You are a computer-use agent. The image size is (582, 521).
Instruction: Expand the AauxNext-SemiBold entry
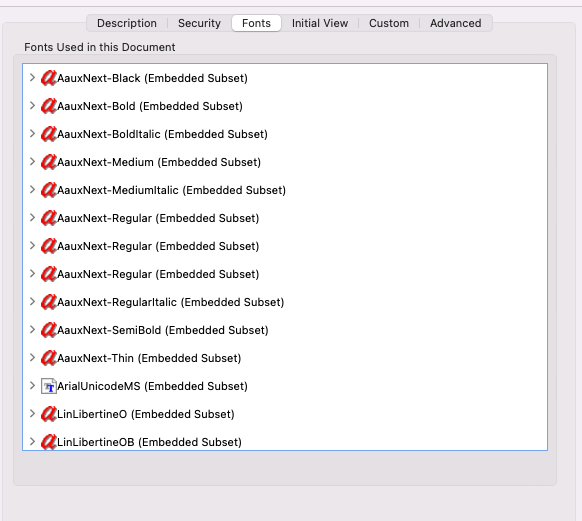click(32, 330)
